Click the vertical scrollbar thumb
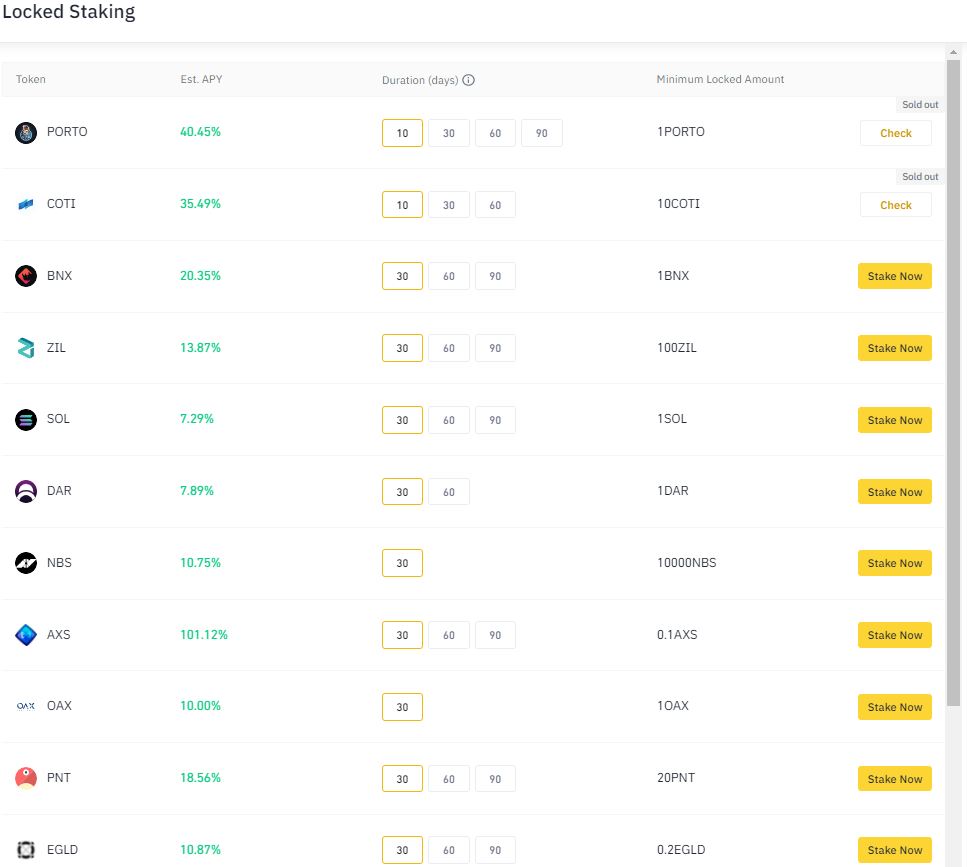 (953, 383)
